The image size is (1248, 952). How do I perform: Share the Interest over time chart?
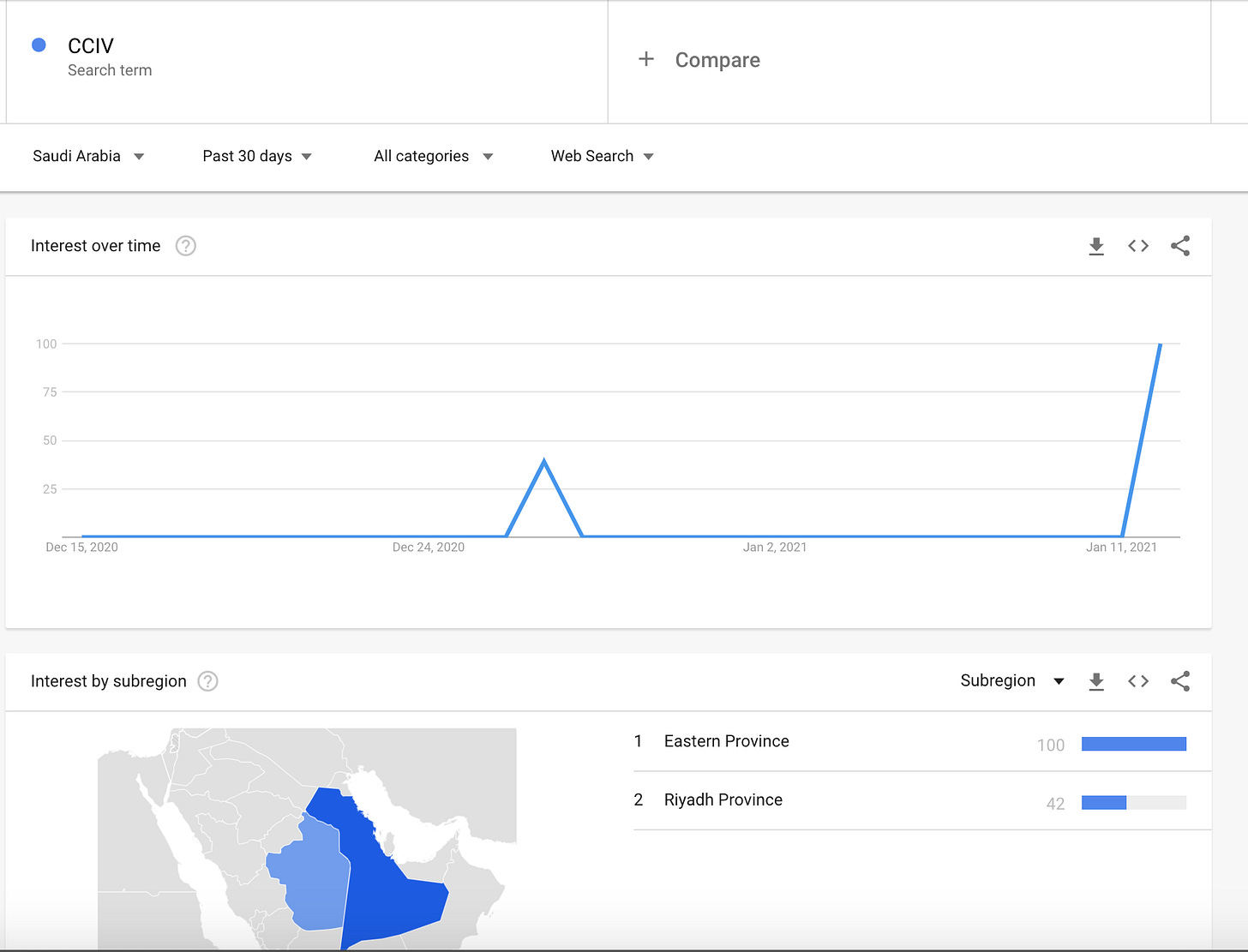click(1180, 246)
